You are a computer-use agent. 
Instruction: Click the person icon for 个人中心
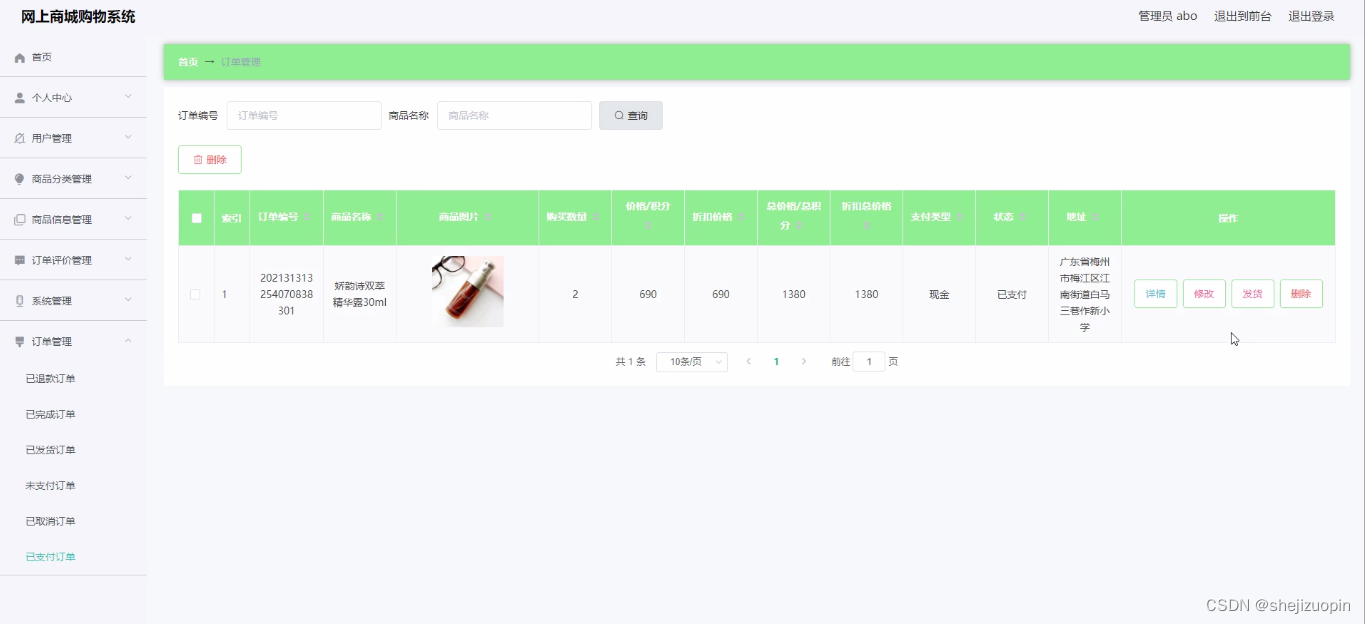pyautogui.click(x=20, y=98)
